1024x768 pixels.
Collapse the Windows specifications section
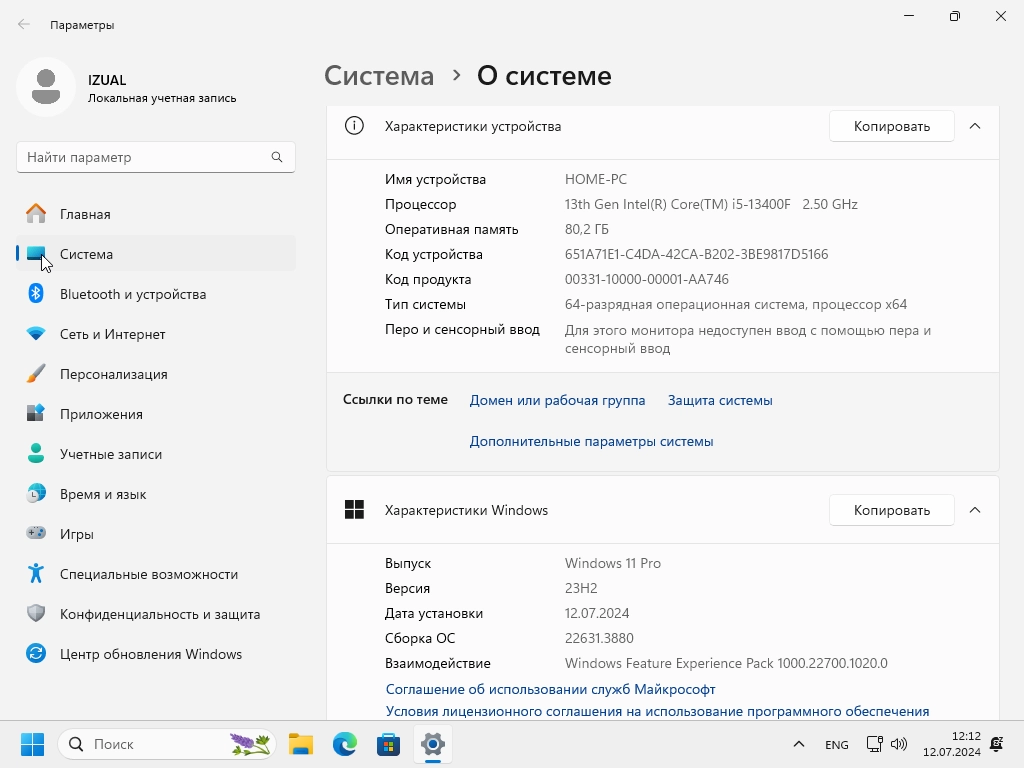coord(975,510)
